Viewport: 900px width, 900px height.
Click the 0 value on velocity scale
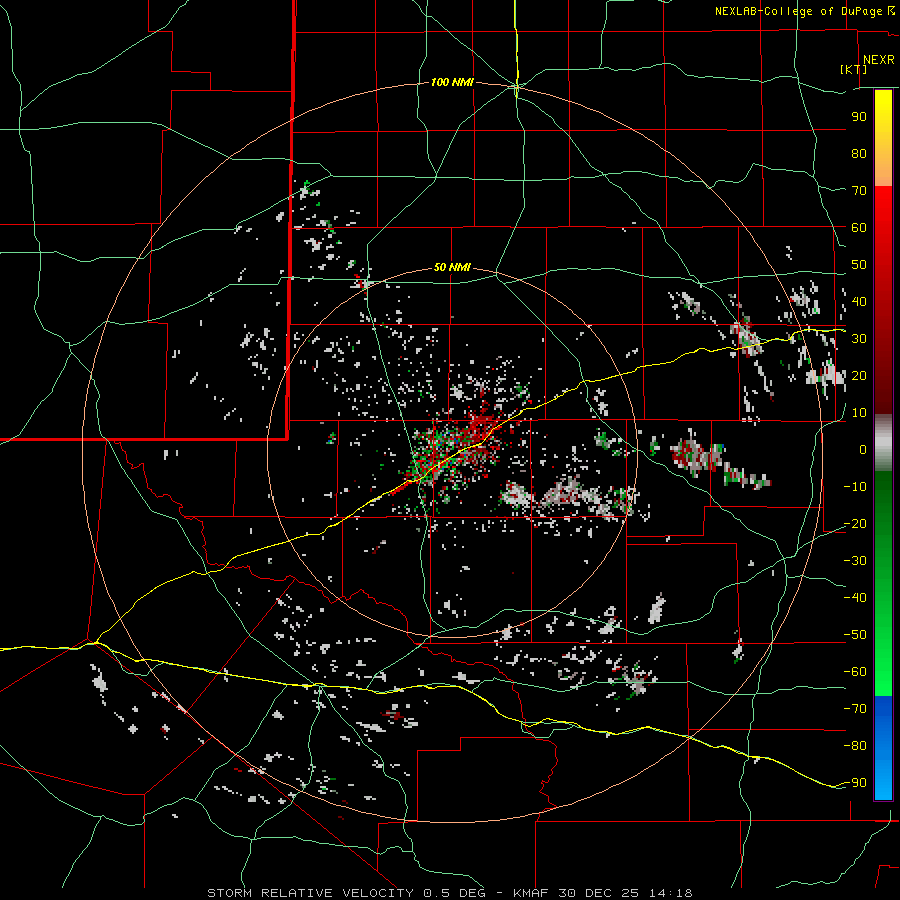tap(863, 449)
